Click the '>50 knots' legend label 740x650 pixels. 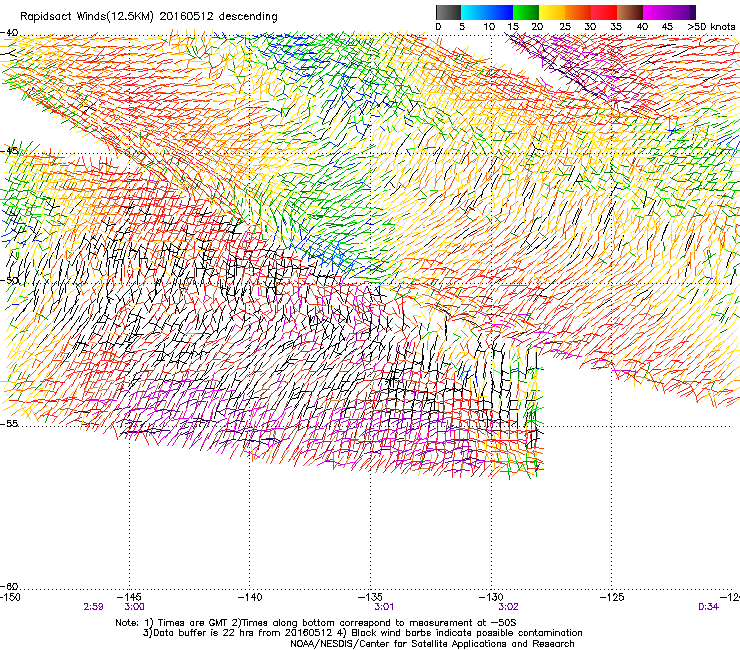[x=711, y=27]
